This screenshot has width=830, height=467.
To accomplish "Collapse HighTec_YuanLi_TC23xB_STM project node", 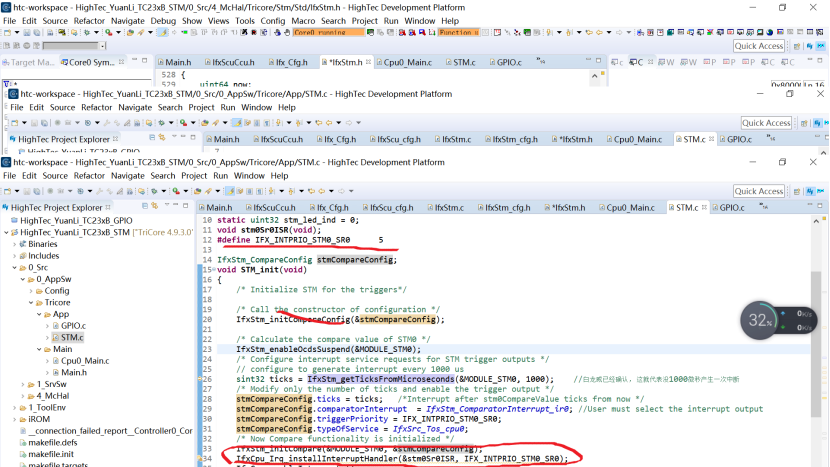I will click(x=6, y=232).
